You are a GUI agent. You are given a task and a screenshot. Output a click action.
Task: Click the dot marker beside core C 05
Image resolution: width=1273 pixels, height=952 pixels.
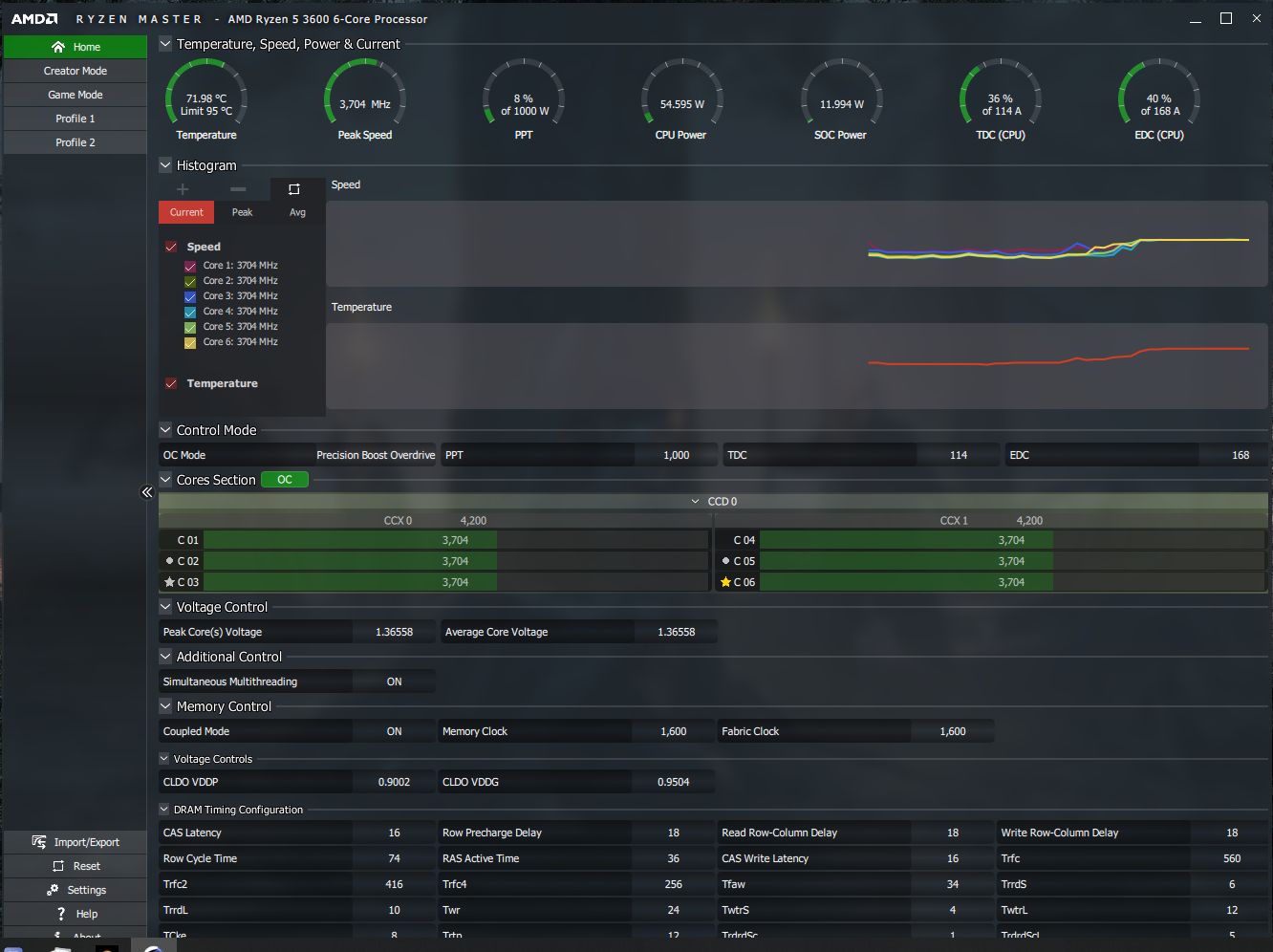[x=725, y=561]
